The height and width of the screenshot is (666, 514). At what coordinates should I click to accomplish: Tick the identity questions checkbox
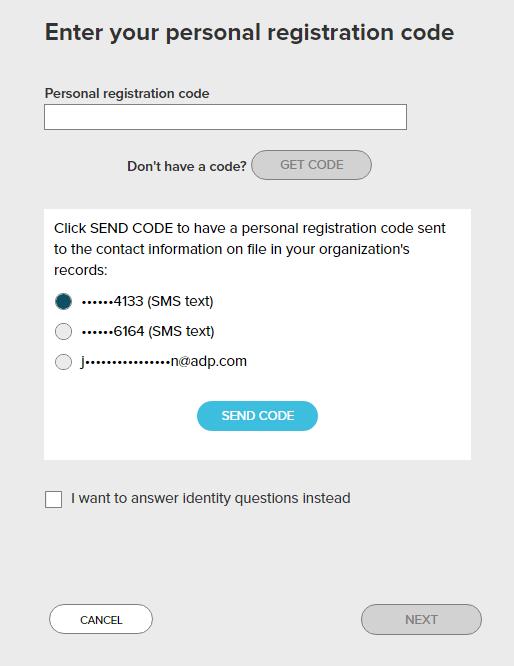pyautogui.click(x=54, y=499)
